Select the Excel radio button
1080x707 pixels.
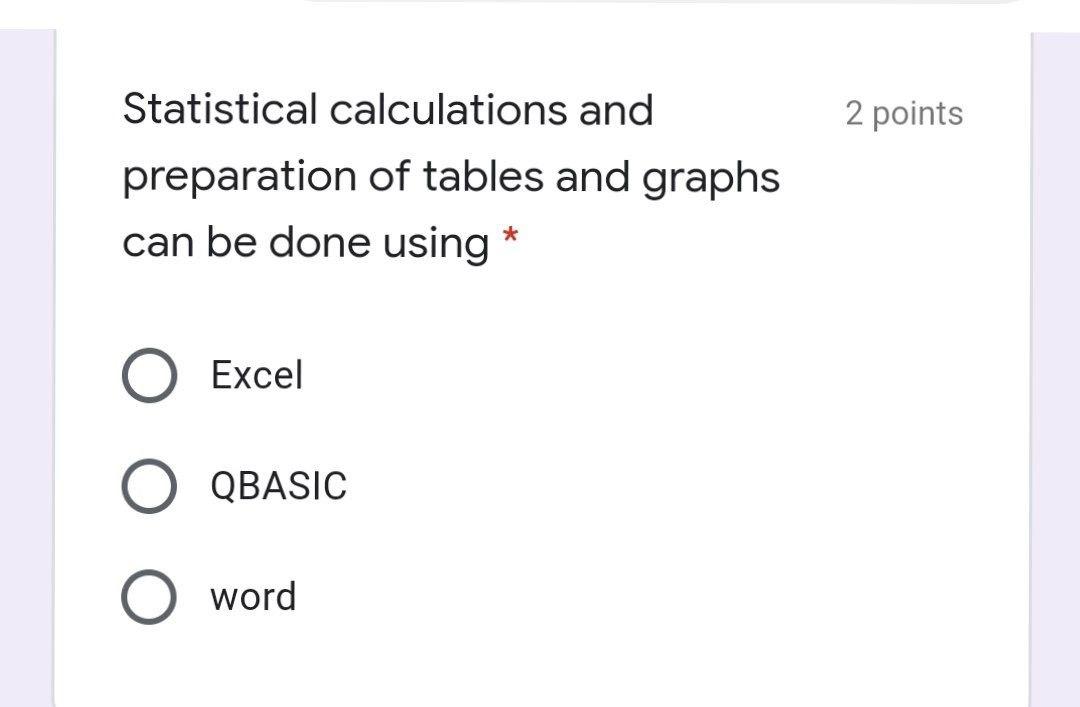[x=149, y=376]
